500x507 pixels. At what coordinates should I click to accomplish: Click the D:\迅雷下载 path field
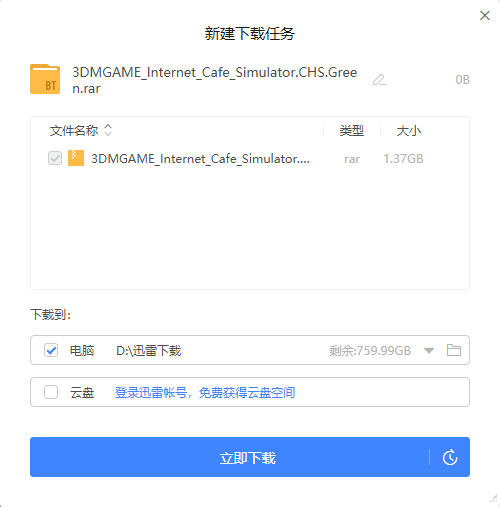coord(149,350)
